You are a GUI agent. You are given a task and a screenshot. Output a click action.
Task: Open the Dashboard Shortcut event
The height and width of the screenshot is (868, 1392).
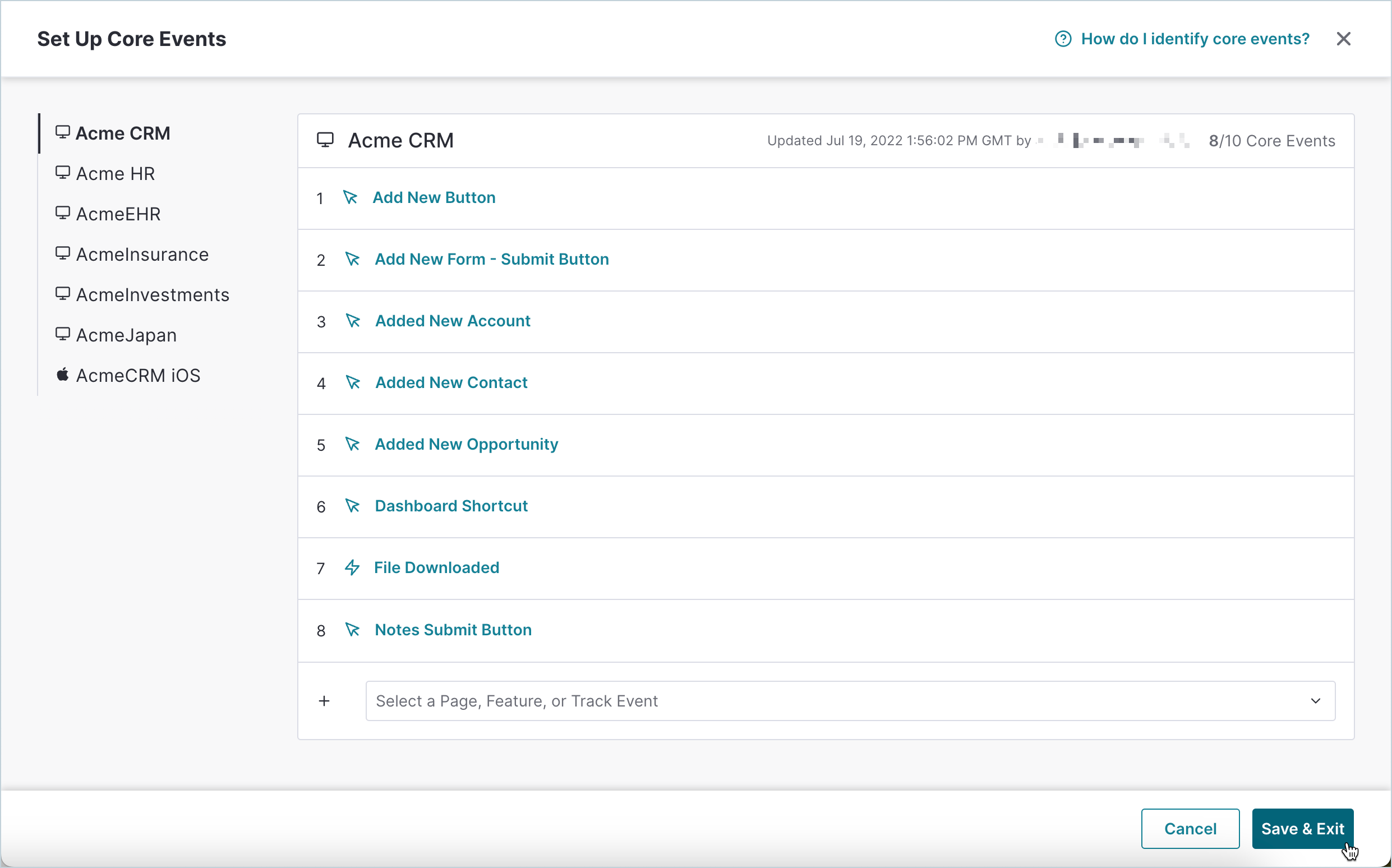(x=451, y=506)
